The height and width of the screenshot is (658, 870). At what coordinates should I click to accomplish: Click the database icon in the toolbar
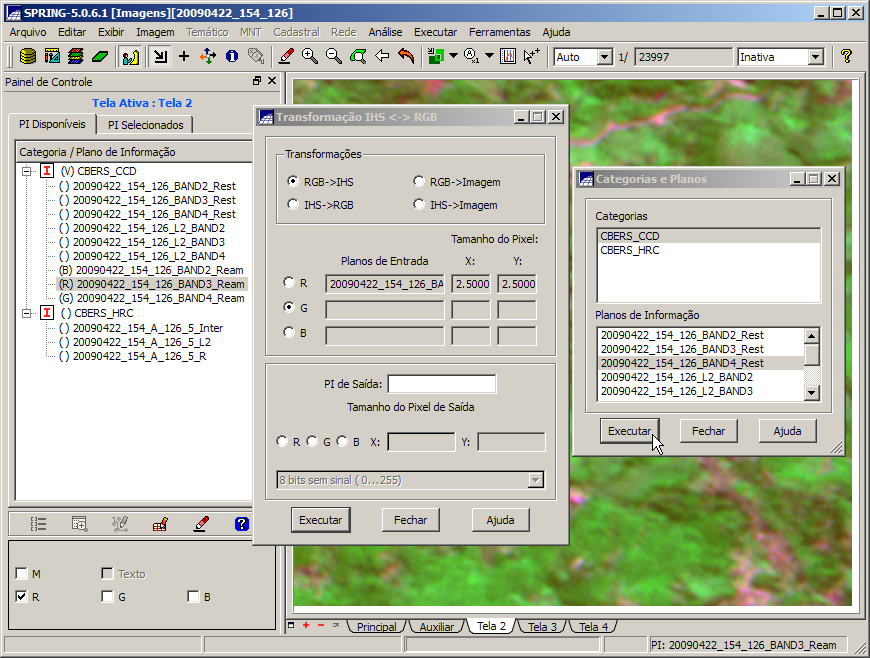[x=28, y=57]
